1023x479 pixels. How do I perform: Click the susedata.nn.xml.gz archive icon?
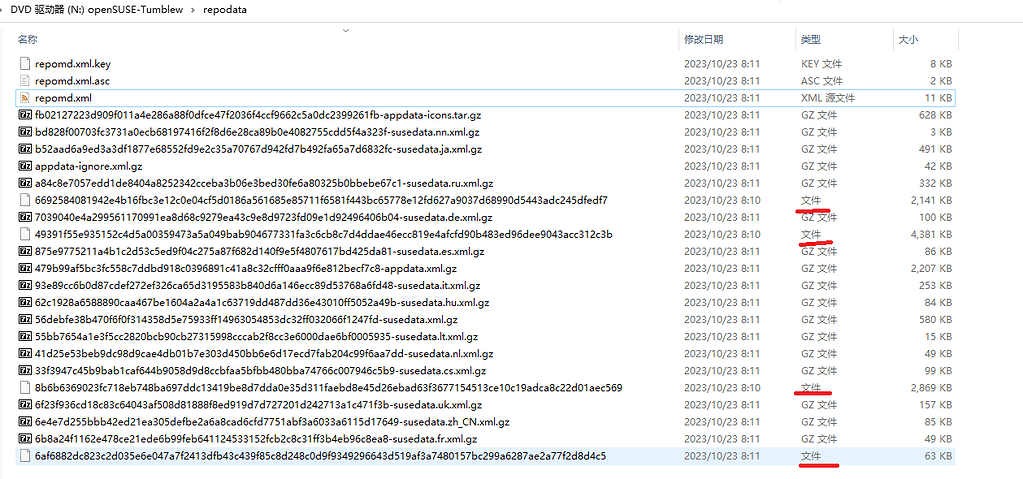pyautogui.click(x=25, y=132)
